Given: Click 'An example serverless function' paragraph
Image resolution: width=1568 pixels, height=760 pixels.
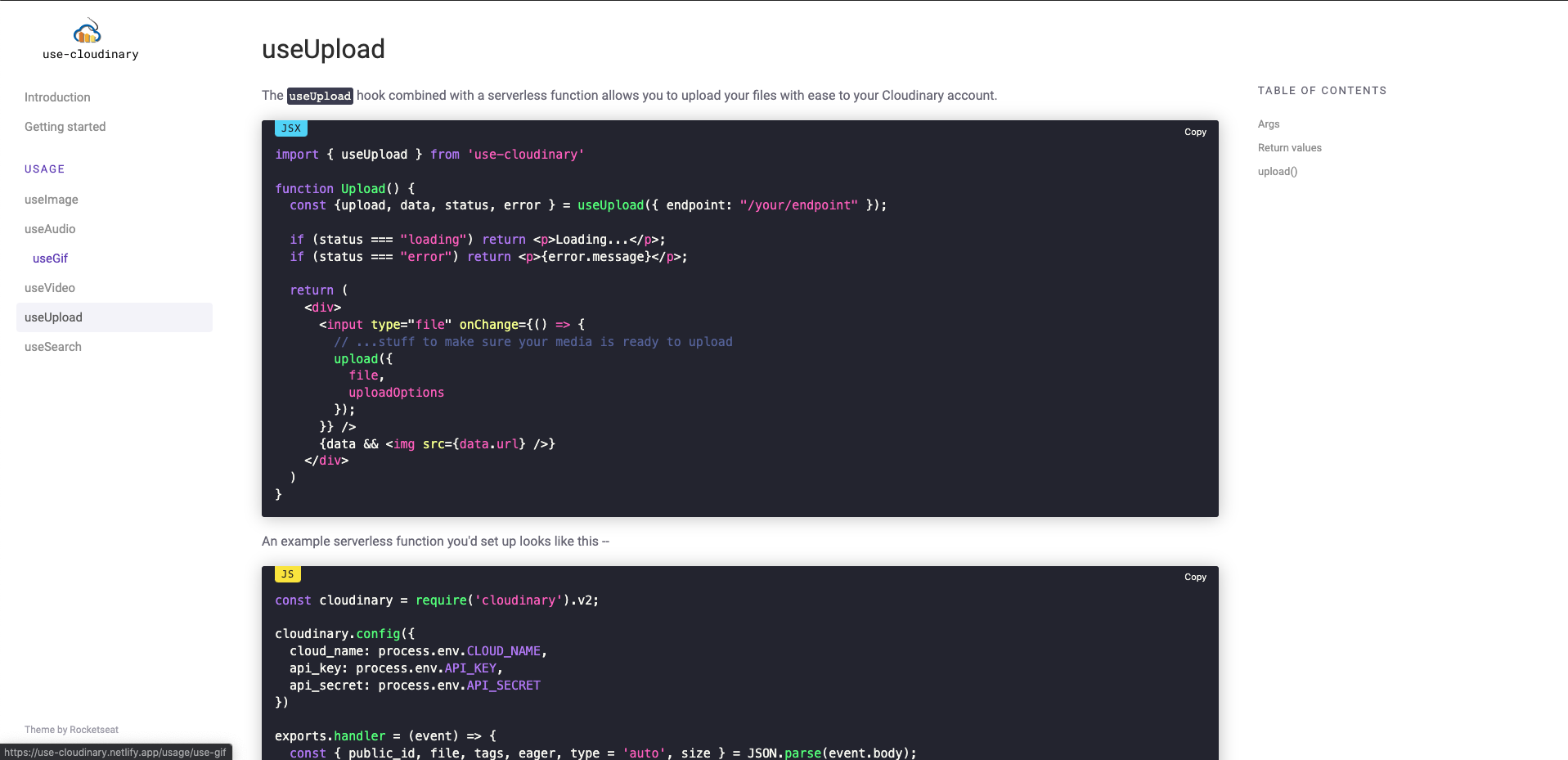Looking at the screenshot, I should point(435,542).
